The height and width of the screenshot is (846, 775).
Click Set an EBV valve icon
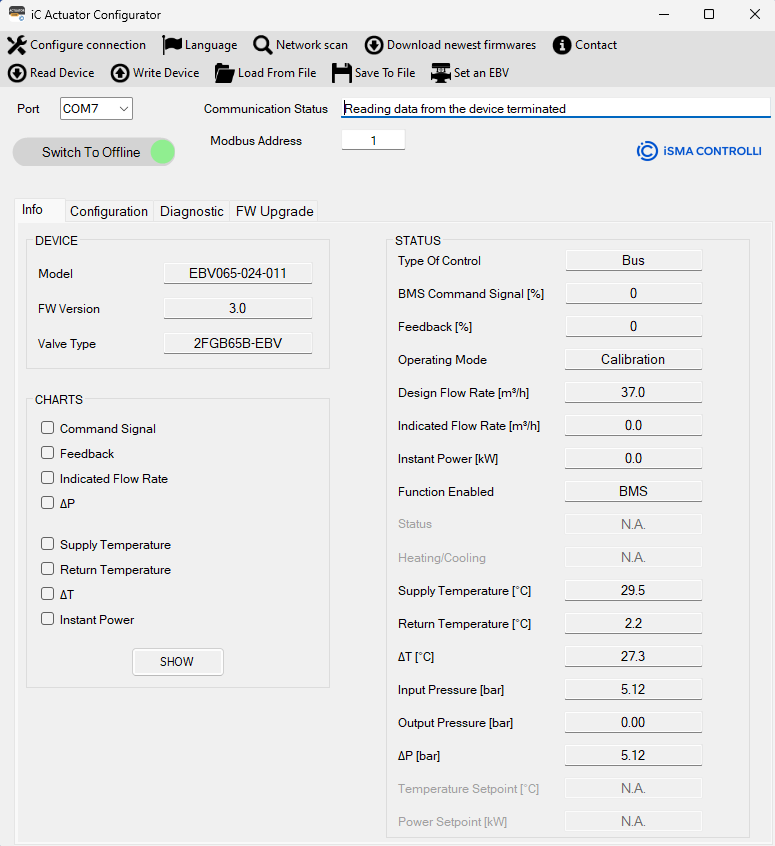click(x=441, y=73)
